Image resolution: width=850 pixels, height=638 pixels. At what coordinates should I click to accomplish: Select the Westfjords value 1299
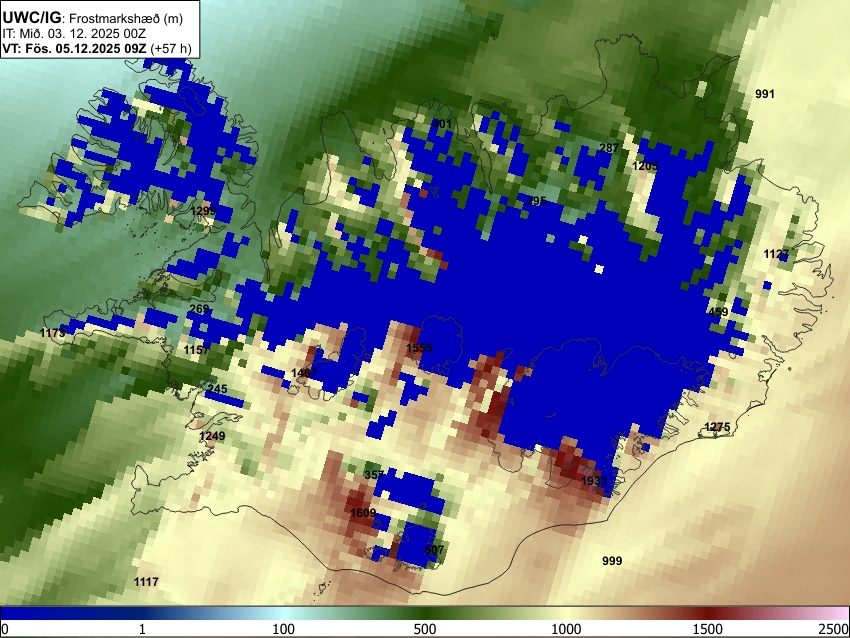pos(203,211)
